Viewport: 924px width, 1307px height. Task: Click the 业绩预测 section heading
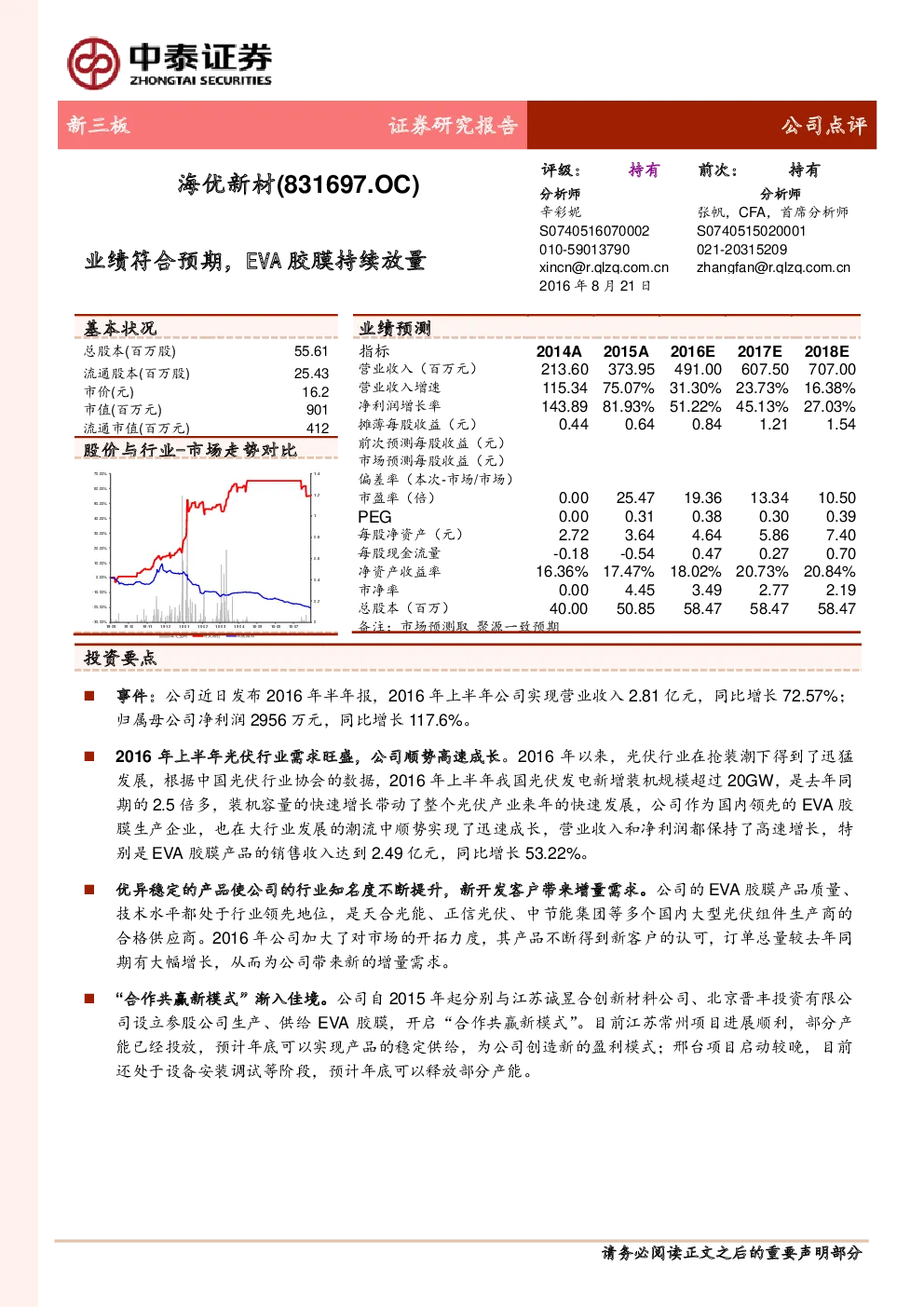click(395, 329)
